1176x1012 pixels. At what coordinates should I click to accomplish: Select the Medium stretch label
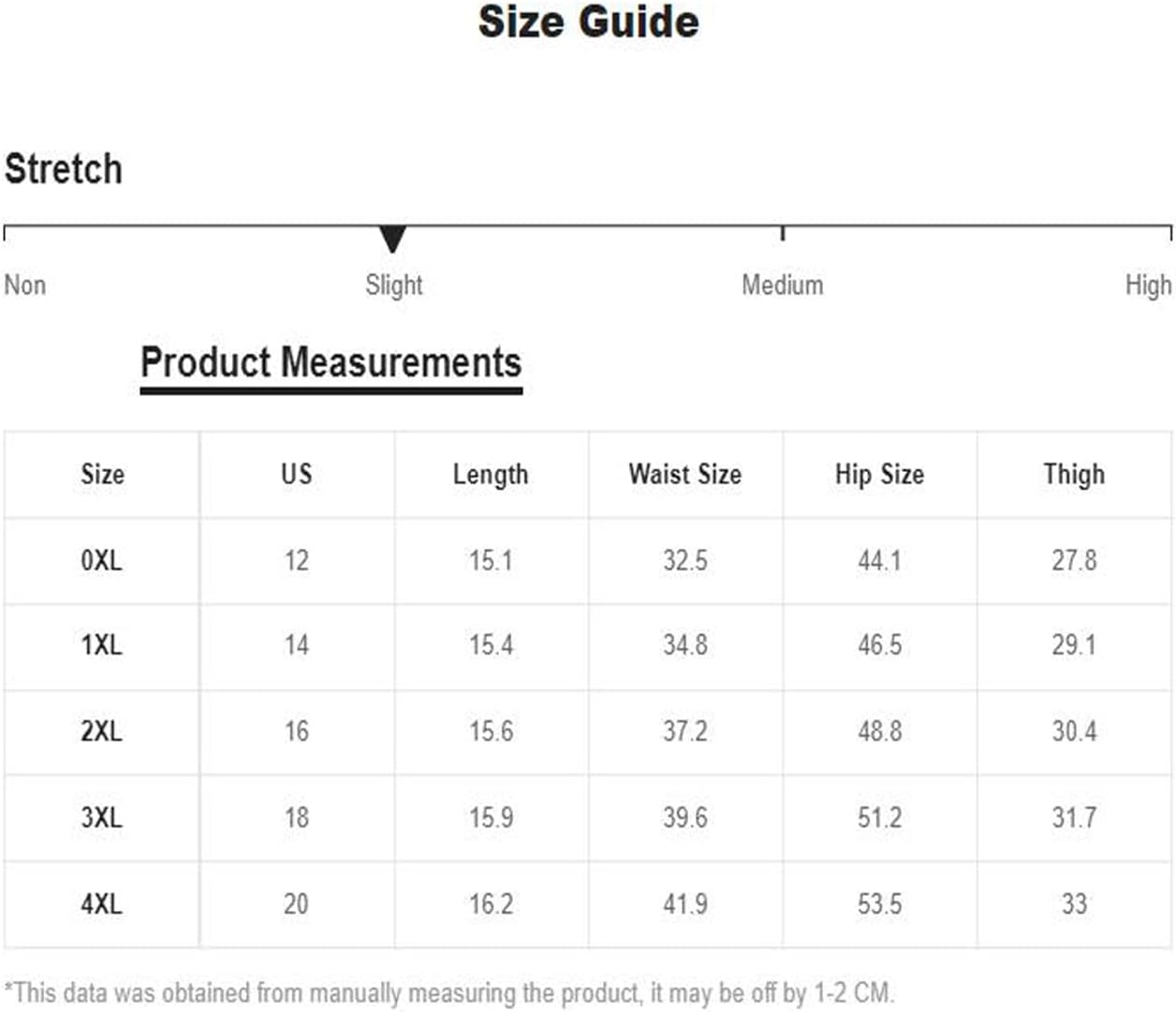click(x=783, y=285)
